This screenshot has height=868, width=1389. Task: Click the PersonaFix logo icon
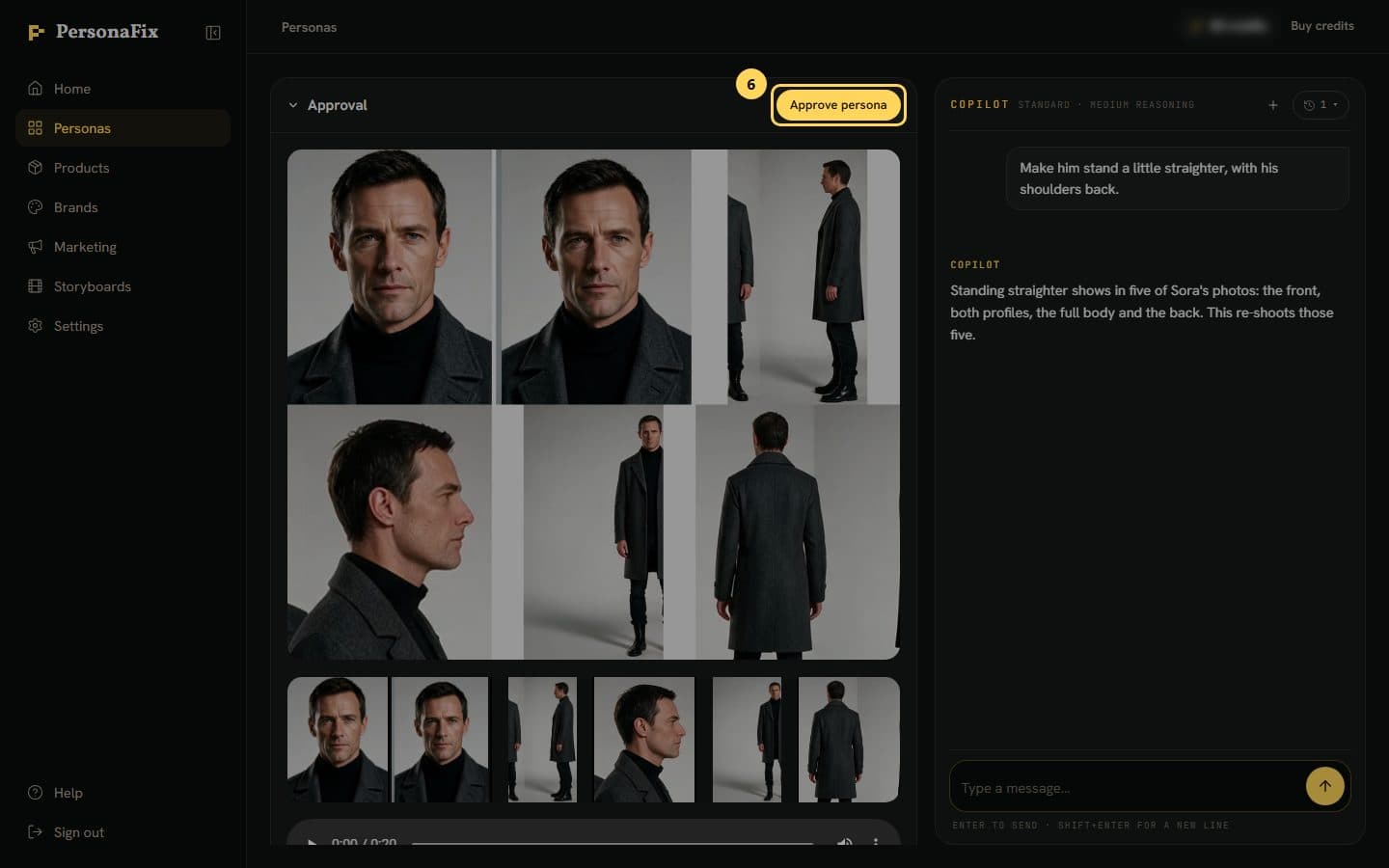36,33
